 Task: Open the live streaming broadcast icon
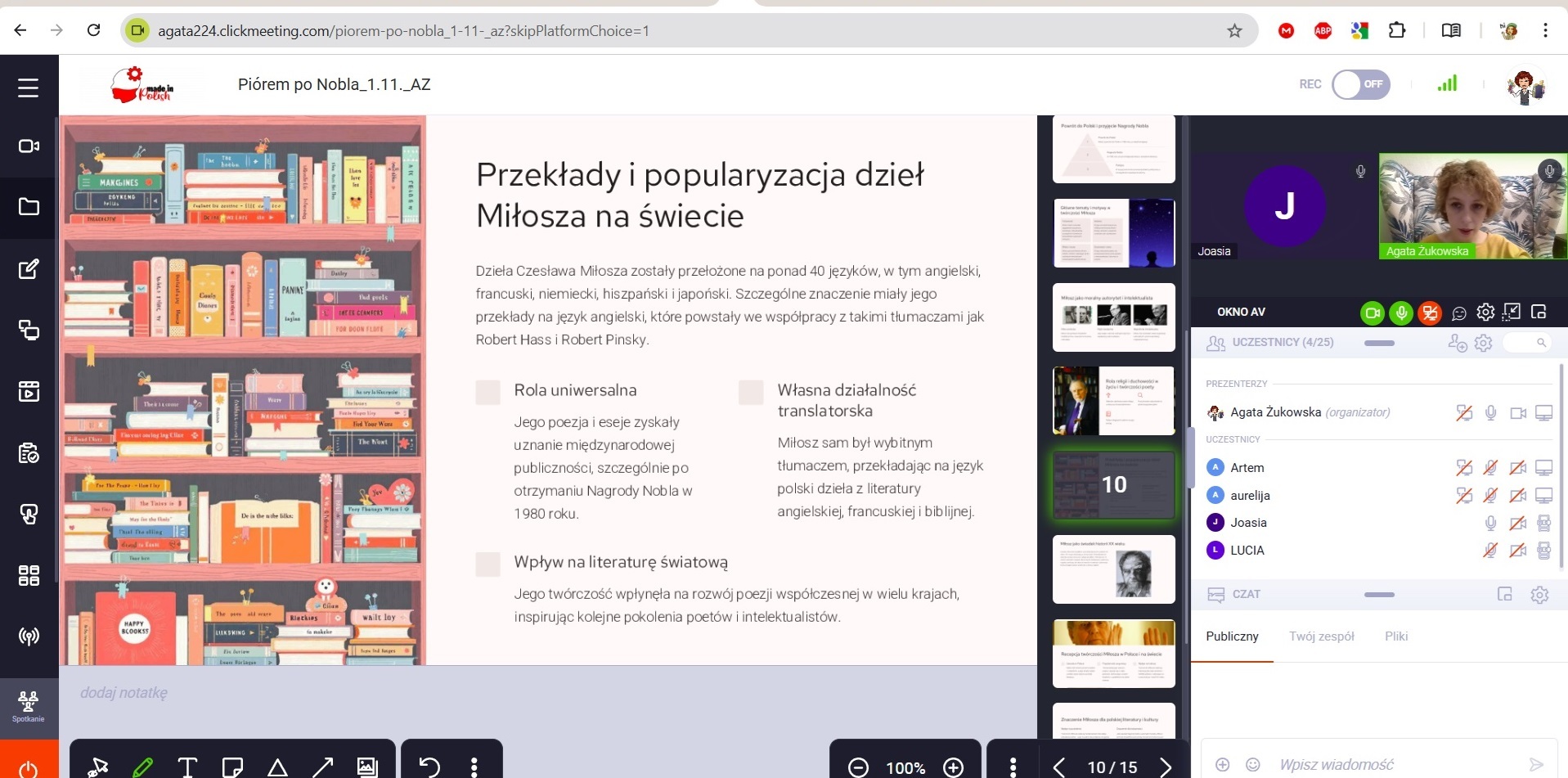click(x=29, y=636)
